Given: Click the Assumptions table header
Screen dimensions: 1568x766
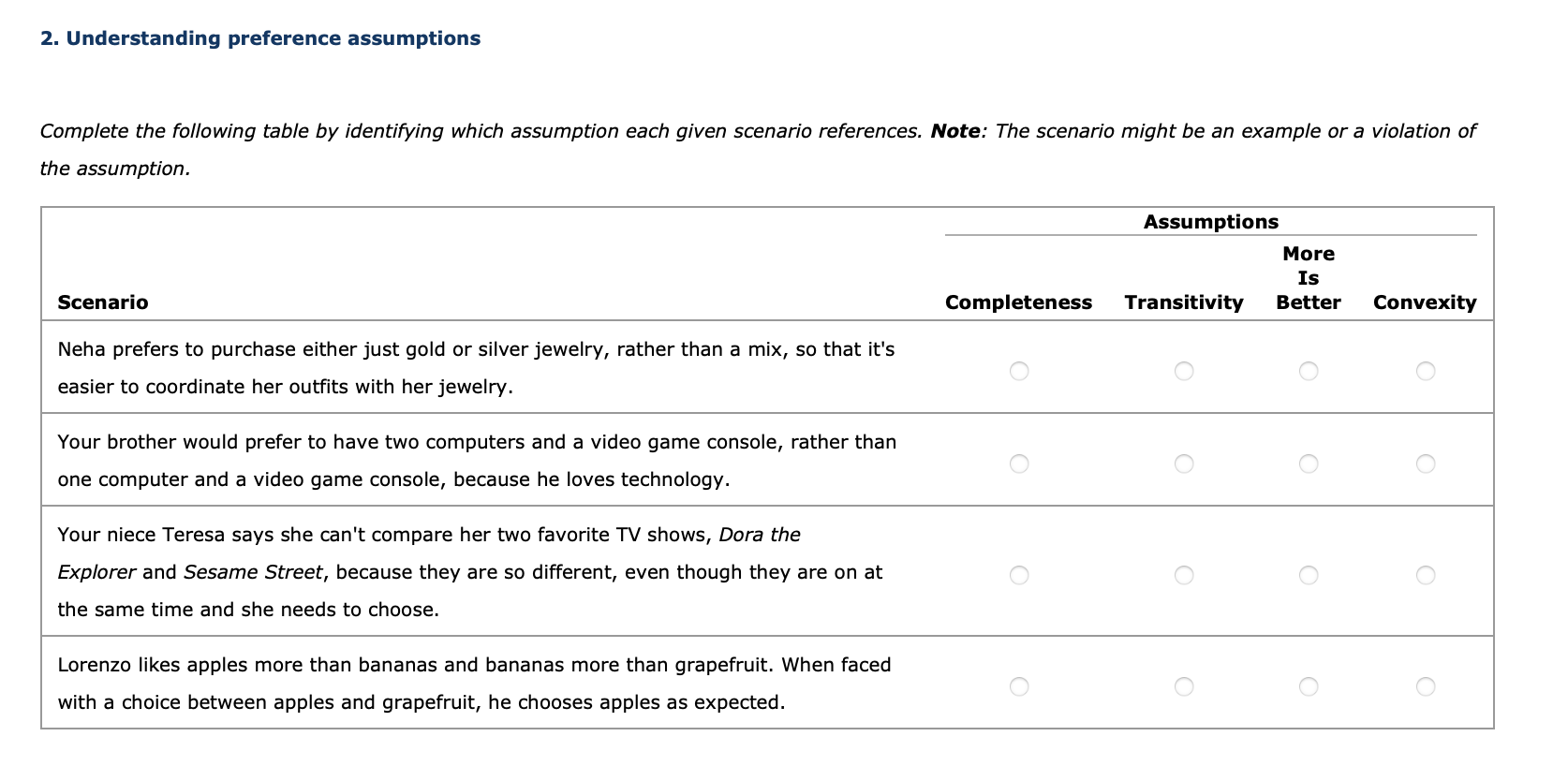Looking at the screenshot, I should (1210, 222).
